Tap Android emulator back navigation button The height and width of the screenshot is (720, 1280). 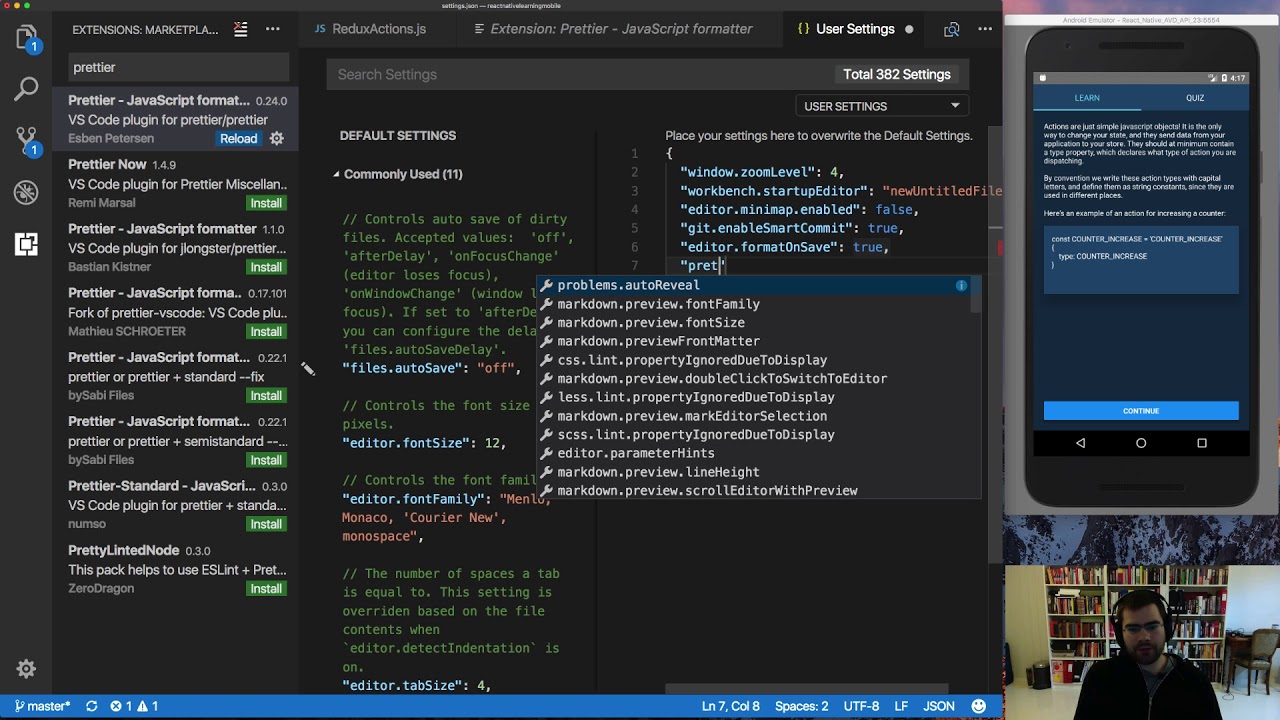click(x=1080, y=442)
